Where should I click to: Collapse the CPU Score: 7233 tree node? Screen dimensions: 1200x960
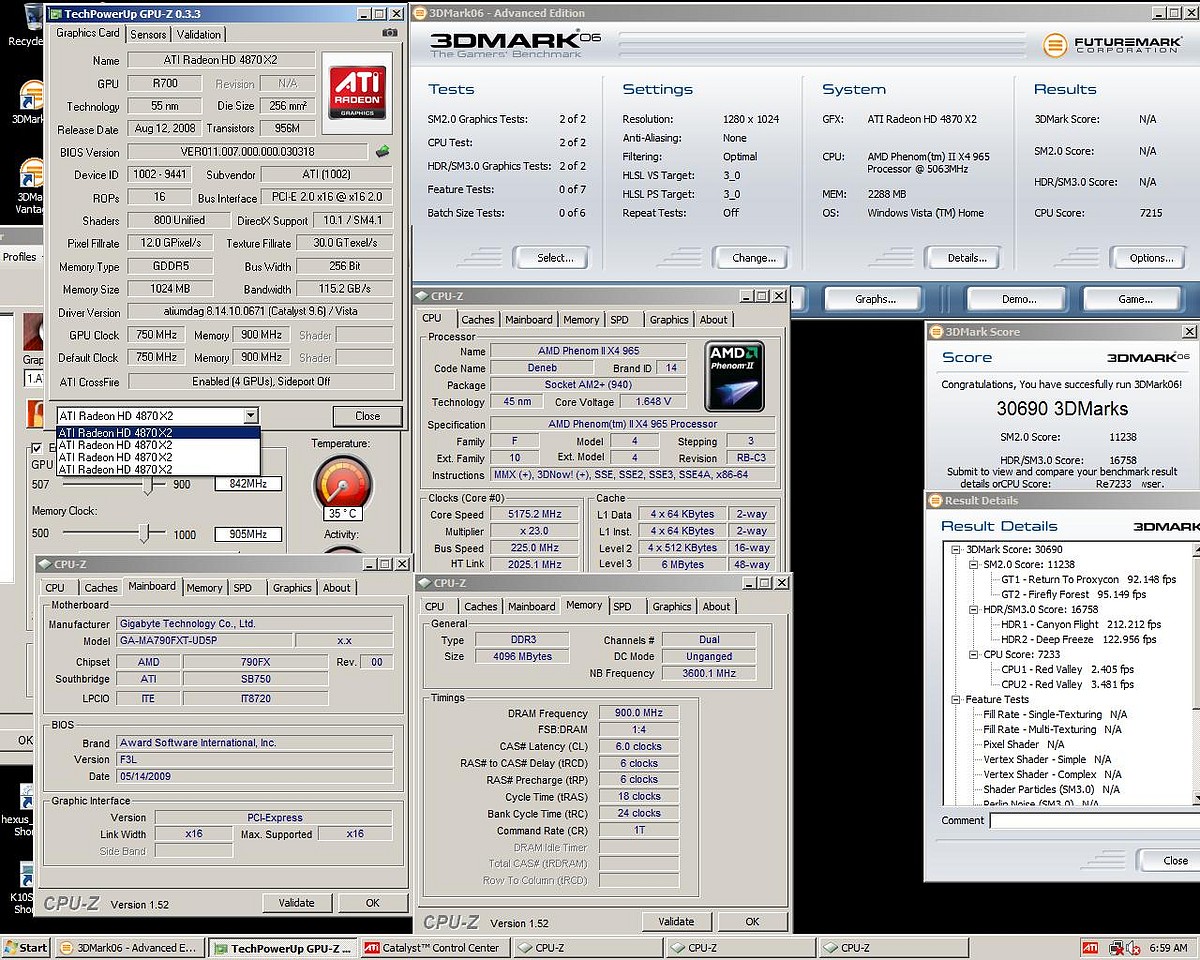click(x=974, y=654)
